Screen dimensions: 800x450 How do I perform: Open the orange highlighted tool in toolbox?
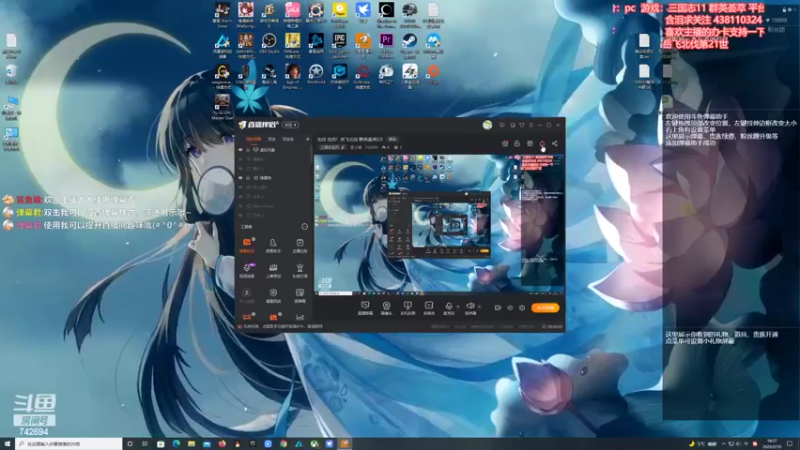[x=247, y=244]
